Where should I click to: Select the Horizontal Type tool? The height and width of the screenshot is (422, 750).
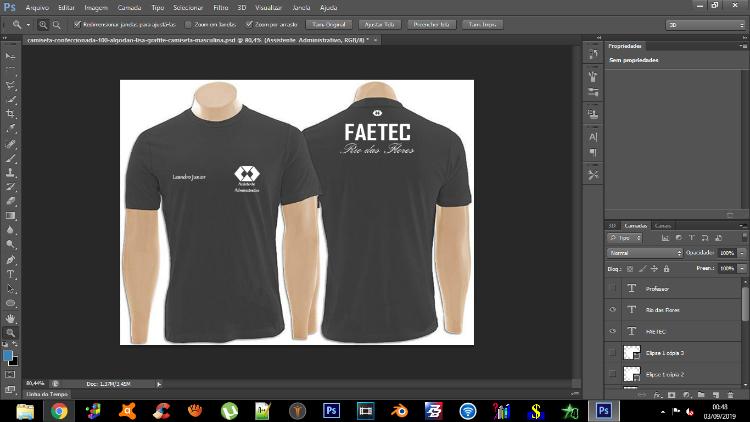11,274
